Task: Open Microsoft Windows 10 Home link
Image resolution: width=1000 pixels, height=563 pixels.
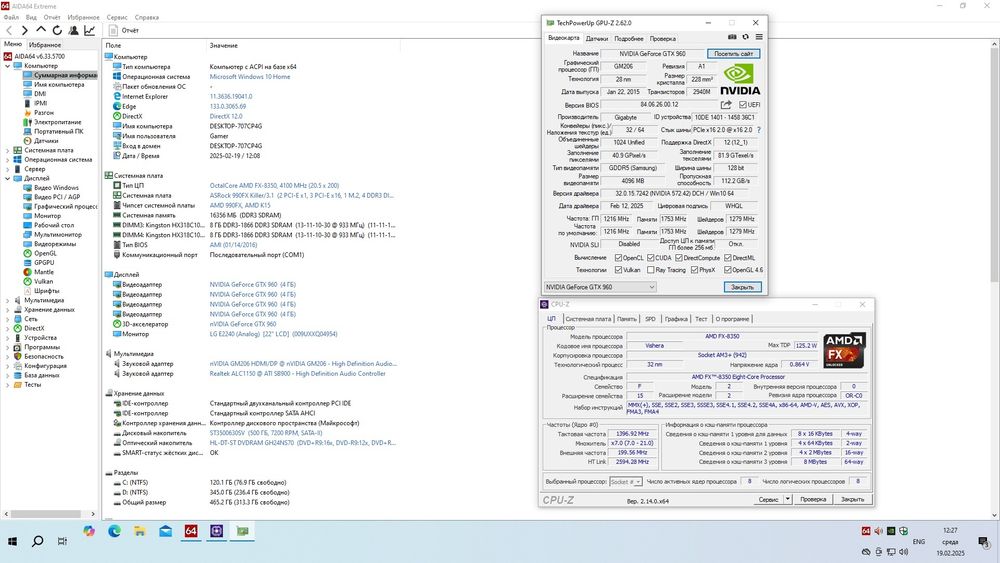Action: click(250, 77)
